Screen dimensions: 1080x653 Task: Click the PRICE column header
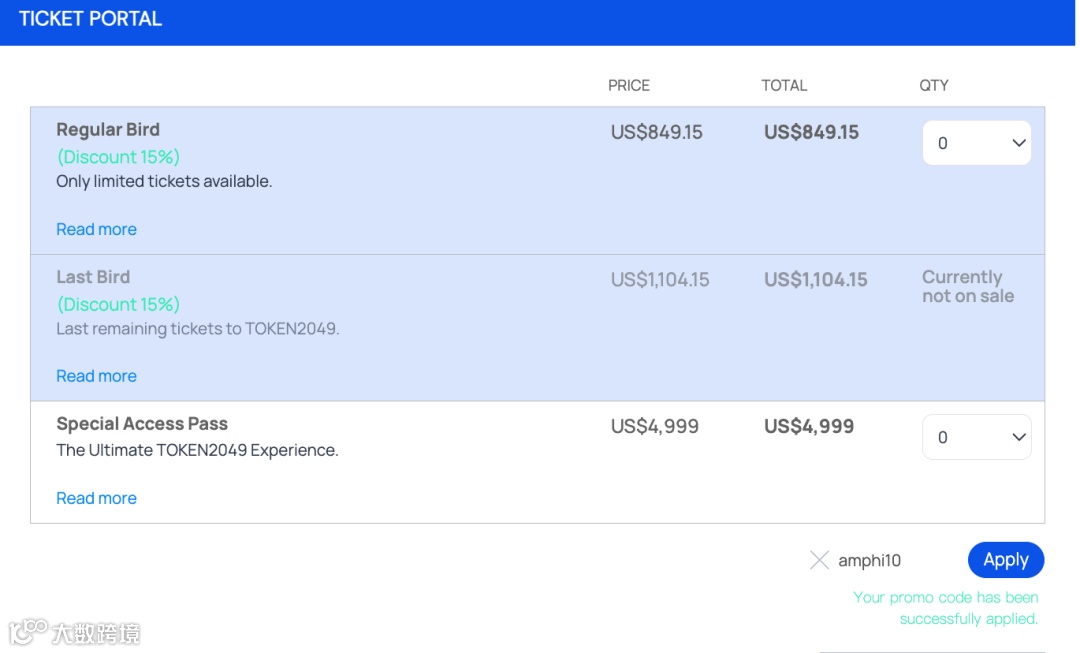point(629,85)
